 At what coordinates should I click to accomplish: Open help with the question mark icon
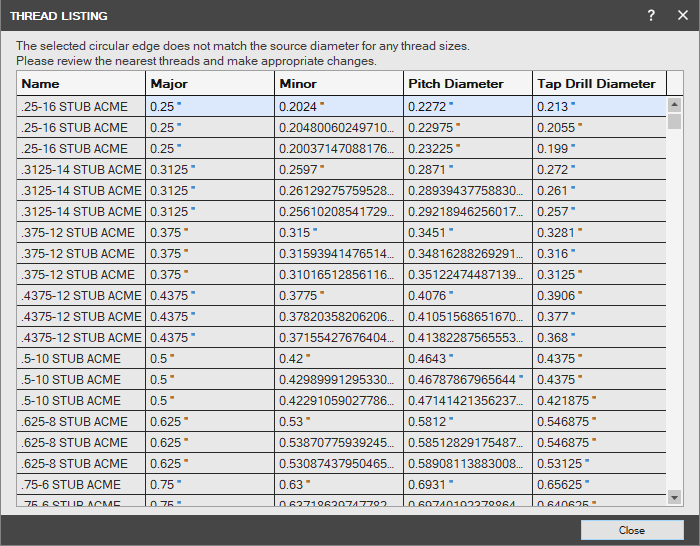coord(651,16)
